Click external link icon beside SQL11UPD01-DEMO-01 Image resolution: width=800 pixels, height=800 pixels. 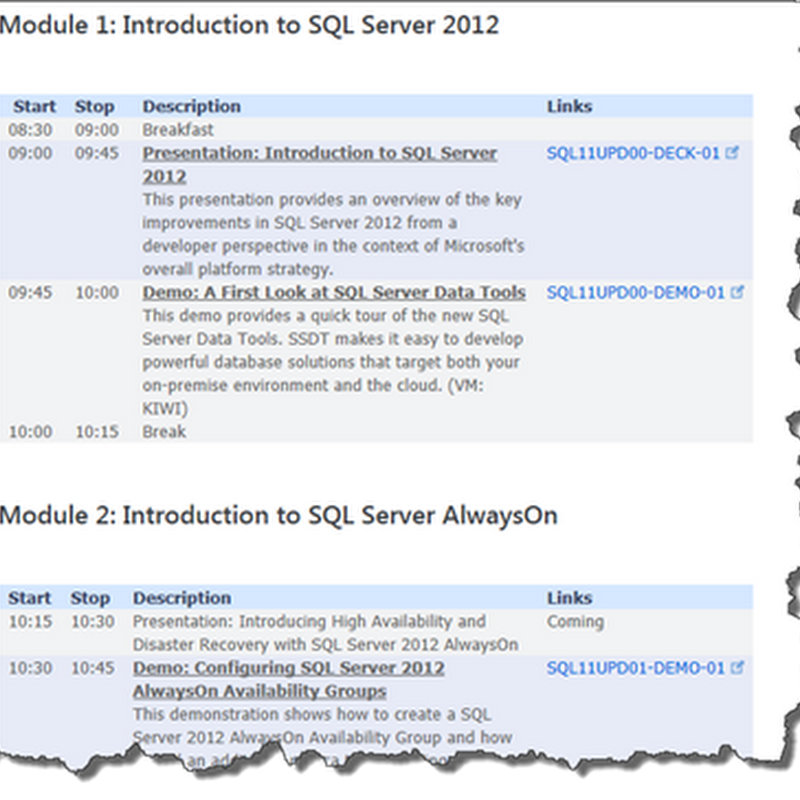point(737,667)
